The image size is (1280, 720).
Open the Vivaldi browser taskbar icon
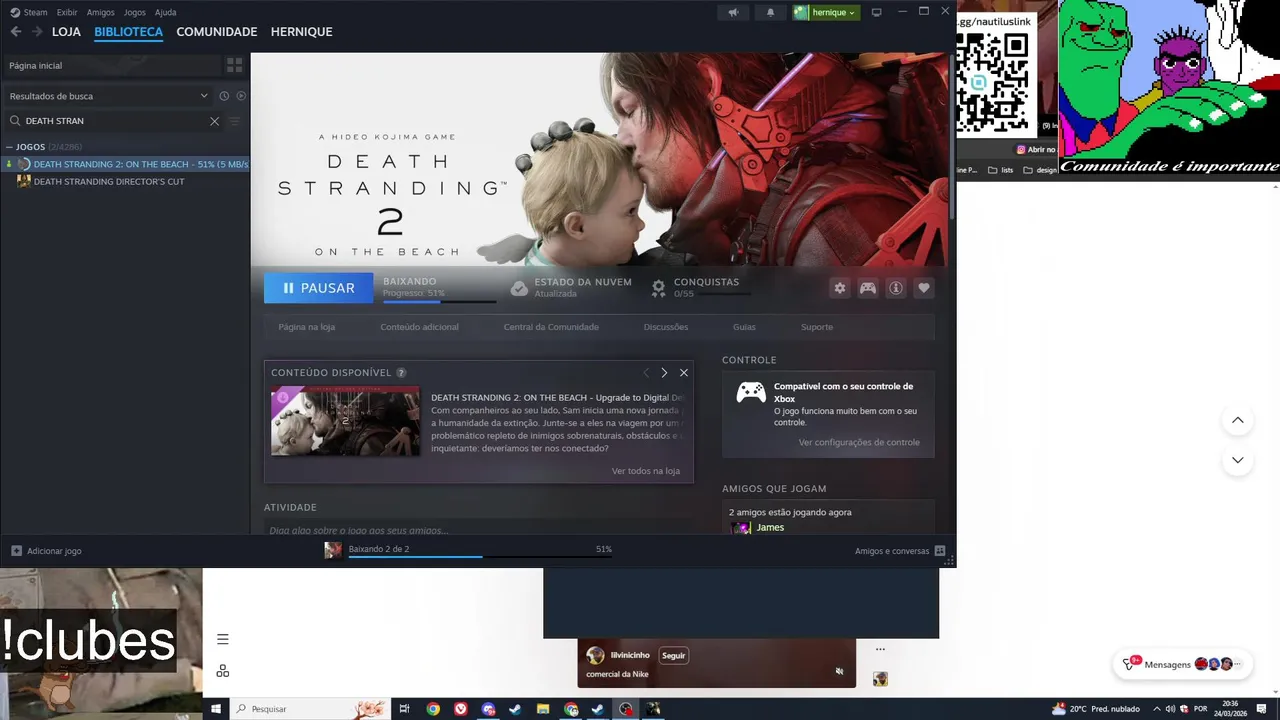click(x=460, y=709)
